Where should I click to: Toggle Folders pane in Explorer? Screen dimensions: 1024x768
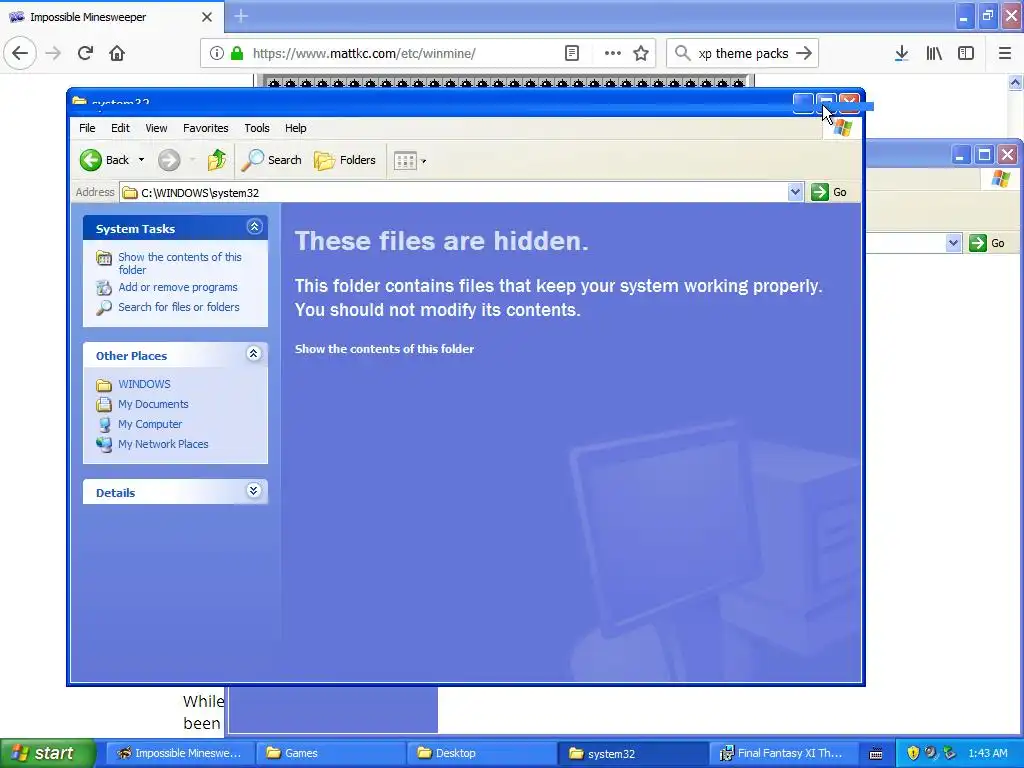point(345,160)
